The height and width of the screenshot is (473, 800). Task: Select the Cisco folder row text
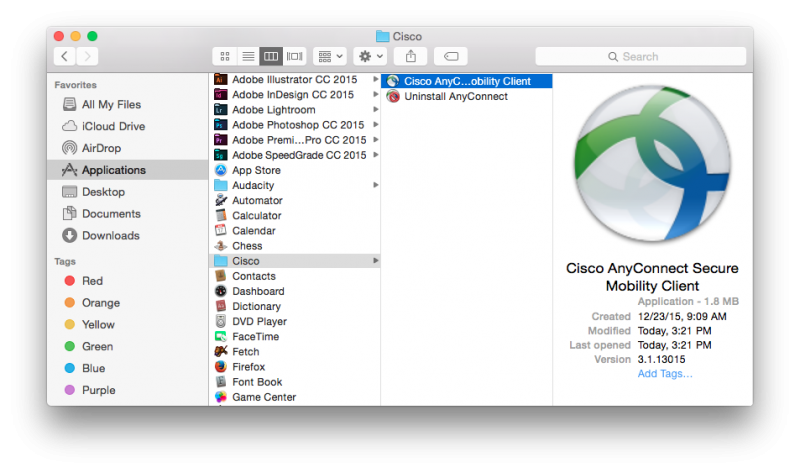(x=245, y=261)
